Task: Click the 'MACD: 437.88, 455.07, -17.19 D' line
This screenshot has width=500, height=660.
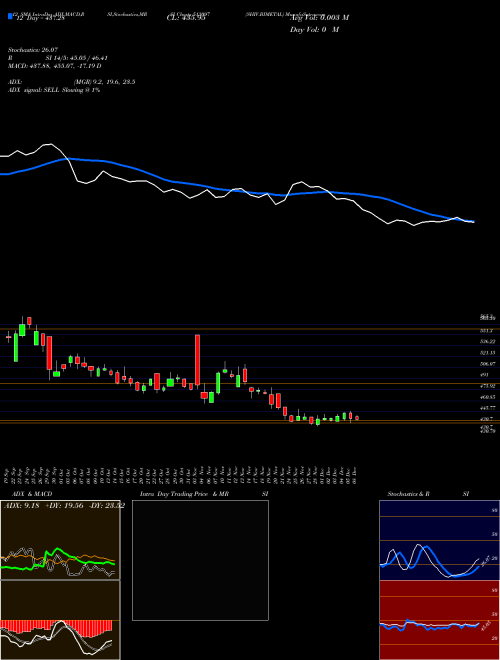Action: tap(54, 66)
